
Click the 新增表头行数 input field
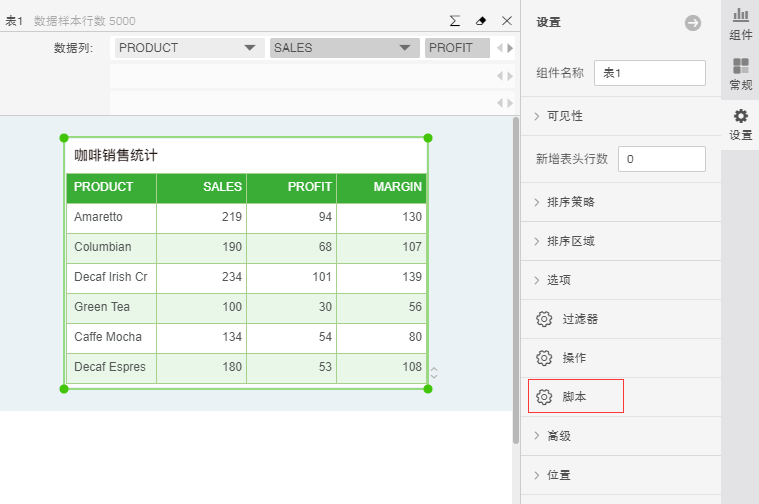(x=661, y=159)
